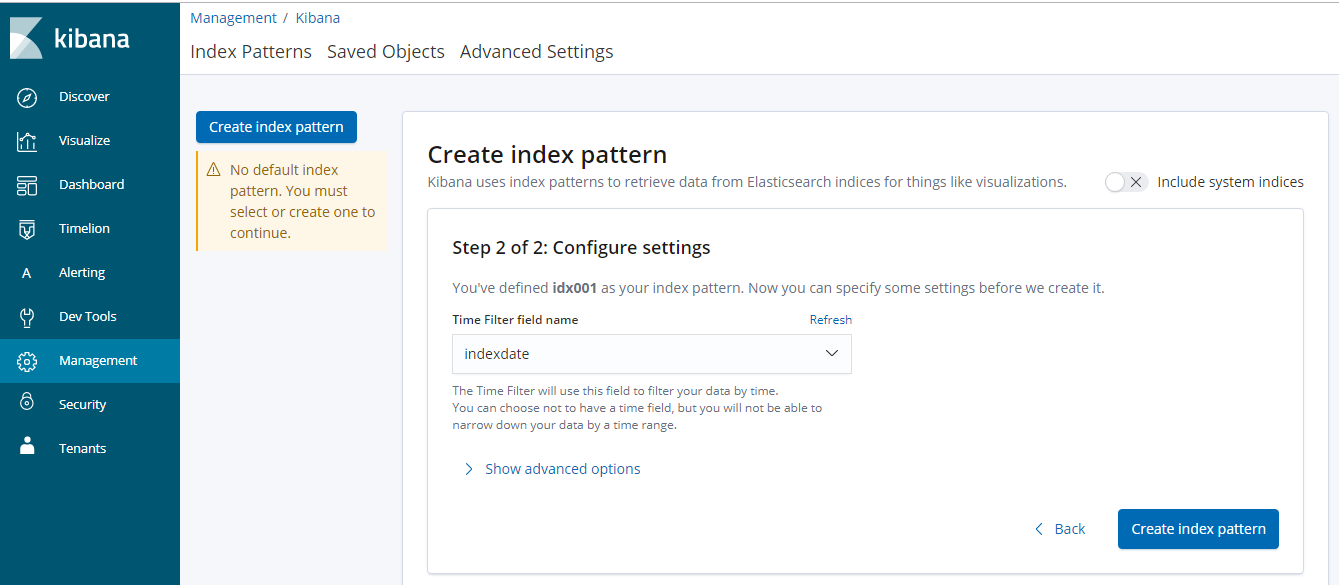Click the 'No default index pattern' warning text
1339x585 pixels.
pyautogui.click(x=303, y=201)
